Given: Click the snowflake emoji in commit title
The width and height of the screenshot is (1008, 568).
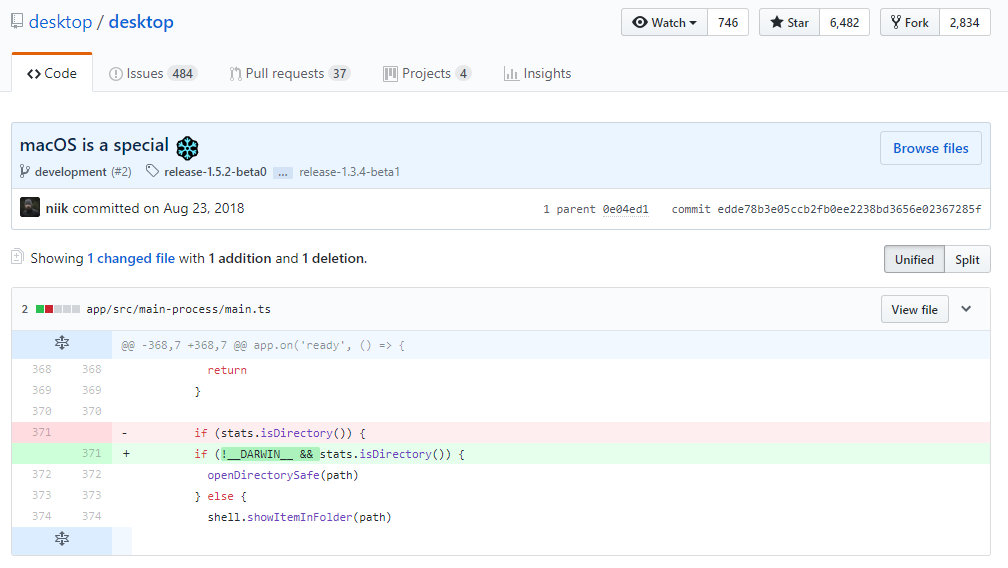Looking at the screenshot, I should click(187, 147).
